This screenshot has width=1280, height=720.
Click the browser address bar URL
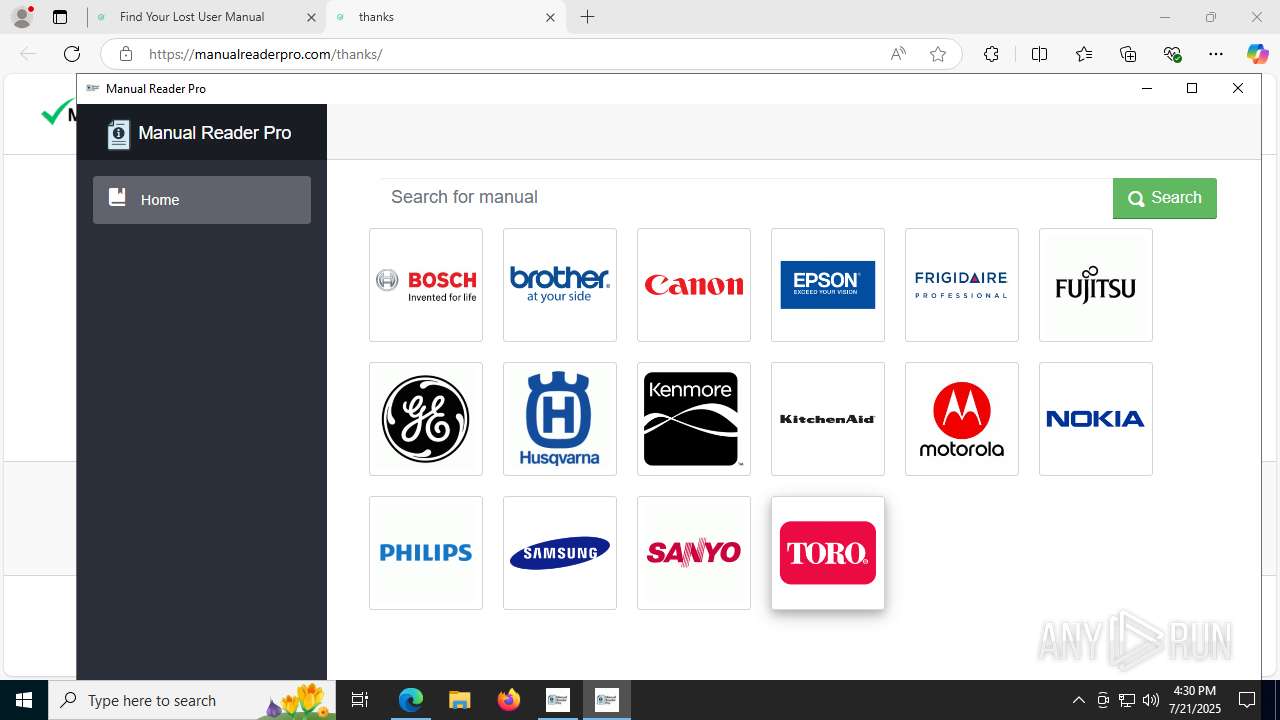pyautogui.click(x=266, y=54)
